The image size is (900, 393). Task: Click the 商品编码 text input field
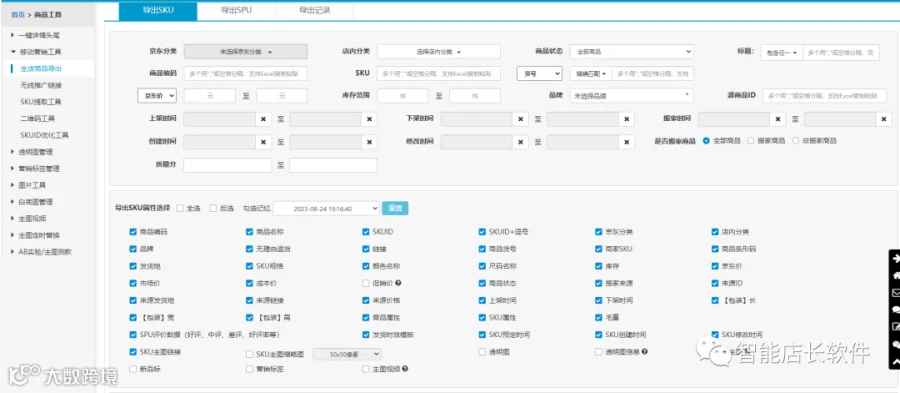(x=246, y=73)
